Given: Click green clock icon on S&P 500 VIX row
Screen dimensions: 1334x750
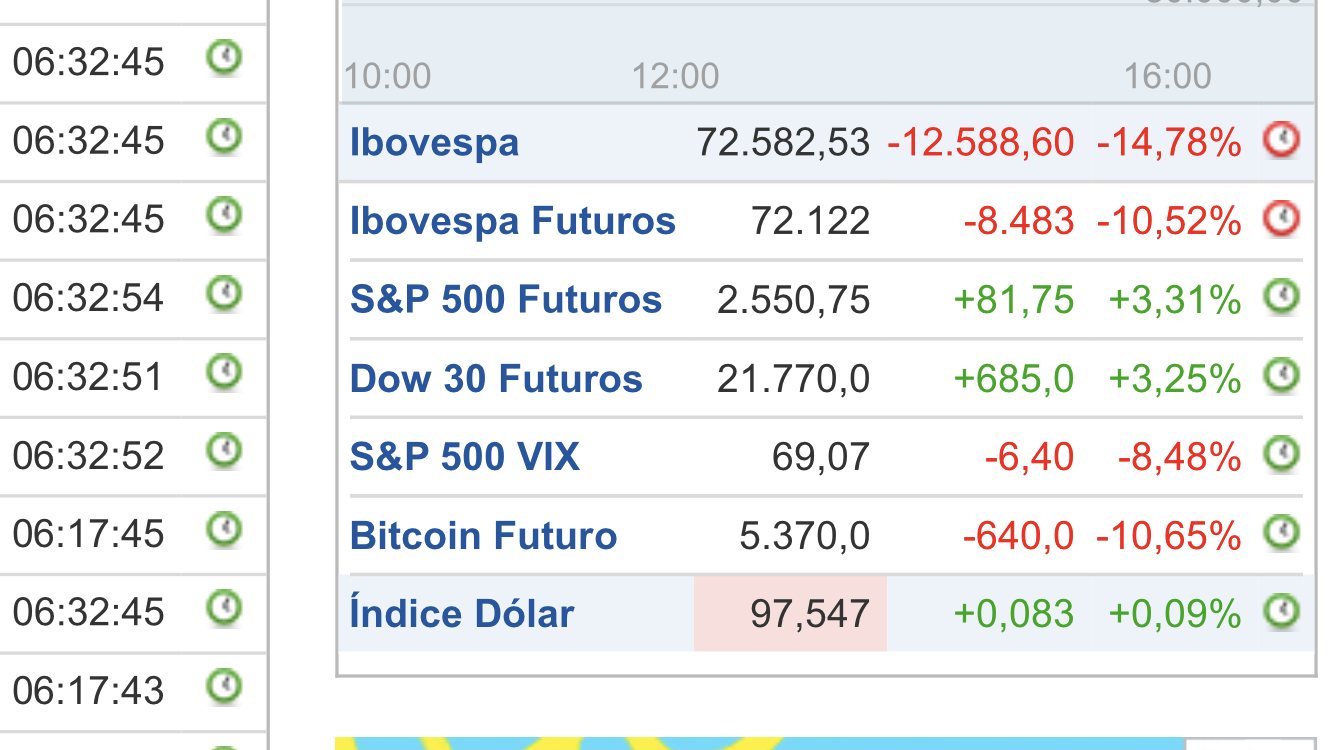Looking at the screenshot, I should (1282, 454).
